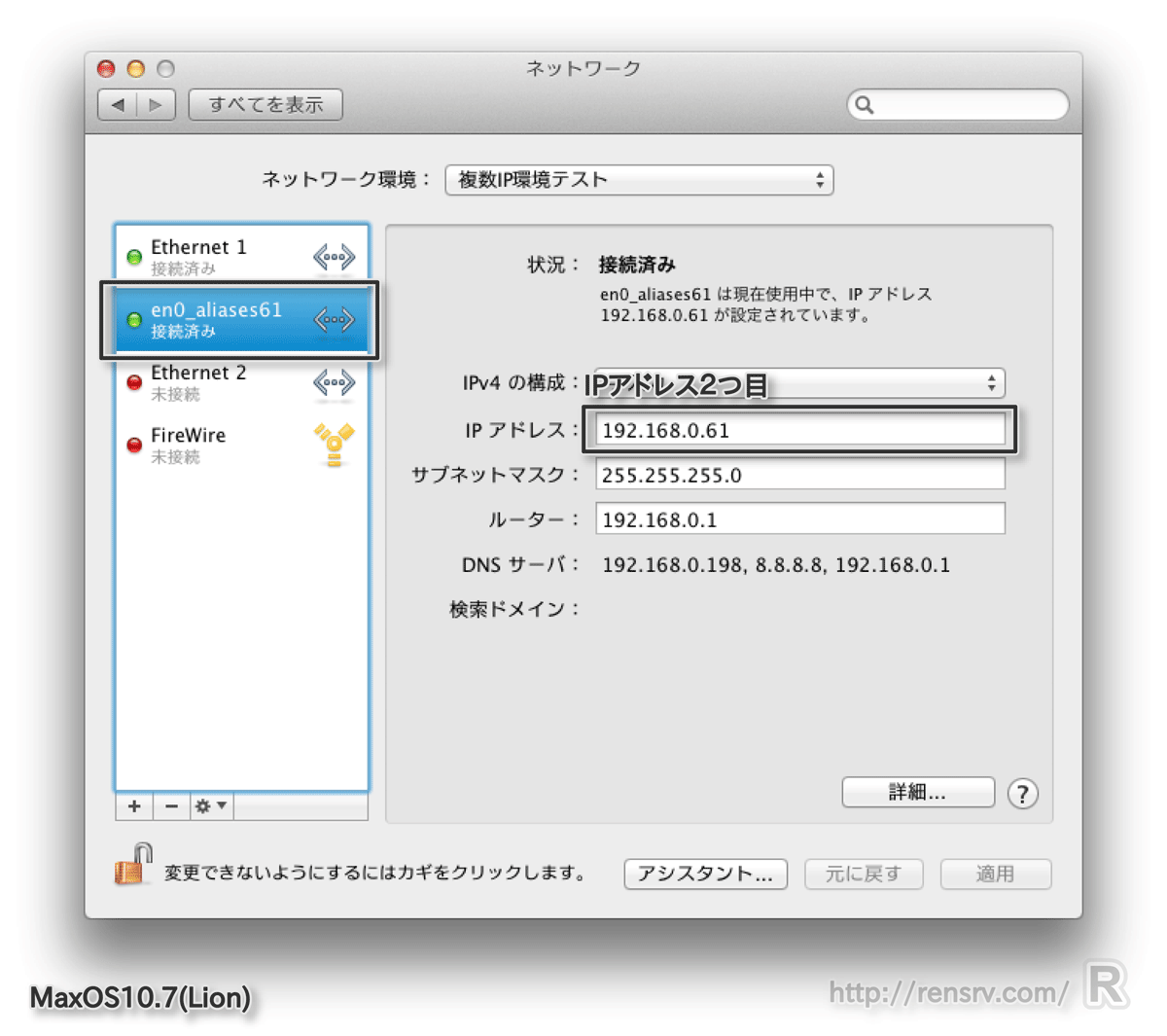Click the サブネットマスク field
Image resolution: width=1167 pixels, height=1036 pixels.
[x=799, y=475]
